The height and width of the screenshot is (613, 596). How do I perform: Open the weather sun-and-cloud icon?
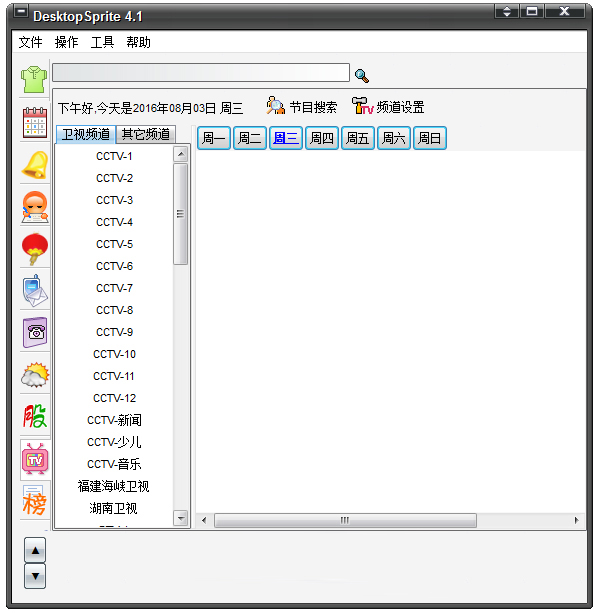click(35, 375)
